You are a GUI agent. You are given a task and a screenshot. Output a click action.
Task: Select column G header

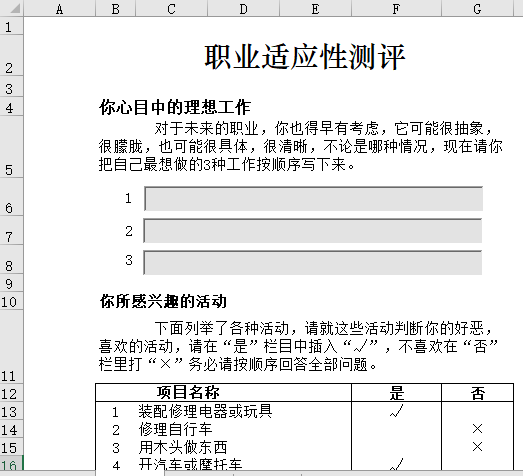477,8
